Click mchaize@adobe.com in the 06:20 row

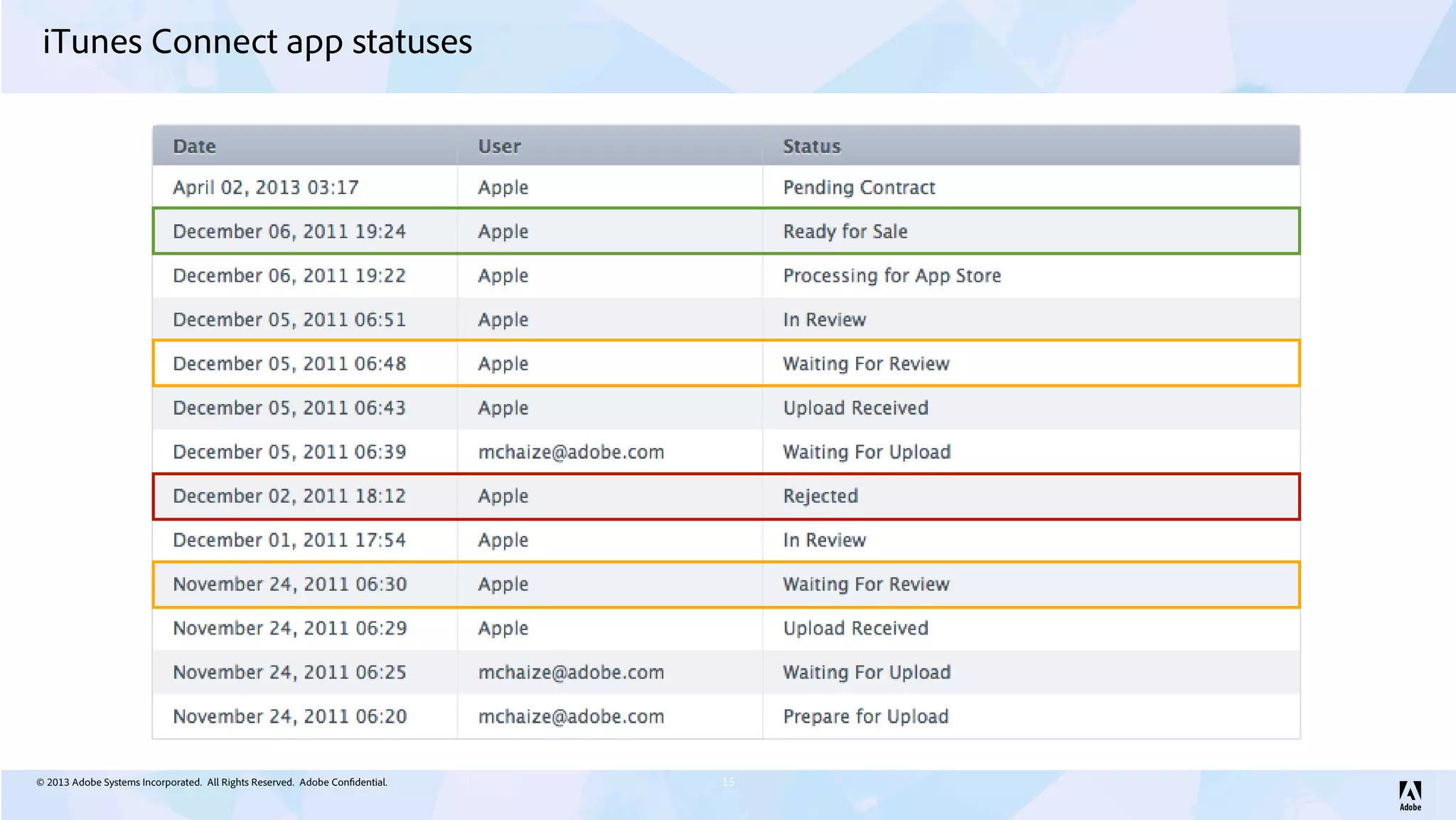point(571,717)
